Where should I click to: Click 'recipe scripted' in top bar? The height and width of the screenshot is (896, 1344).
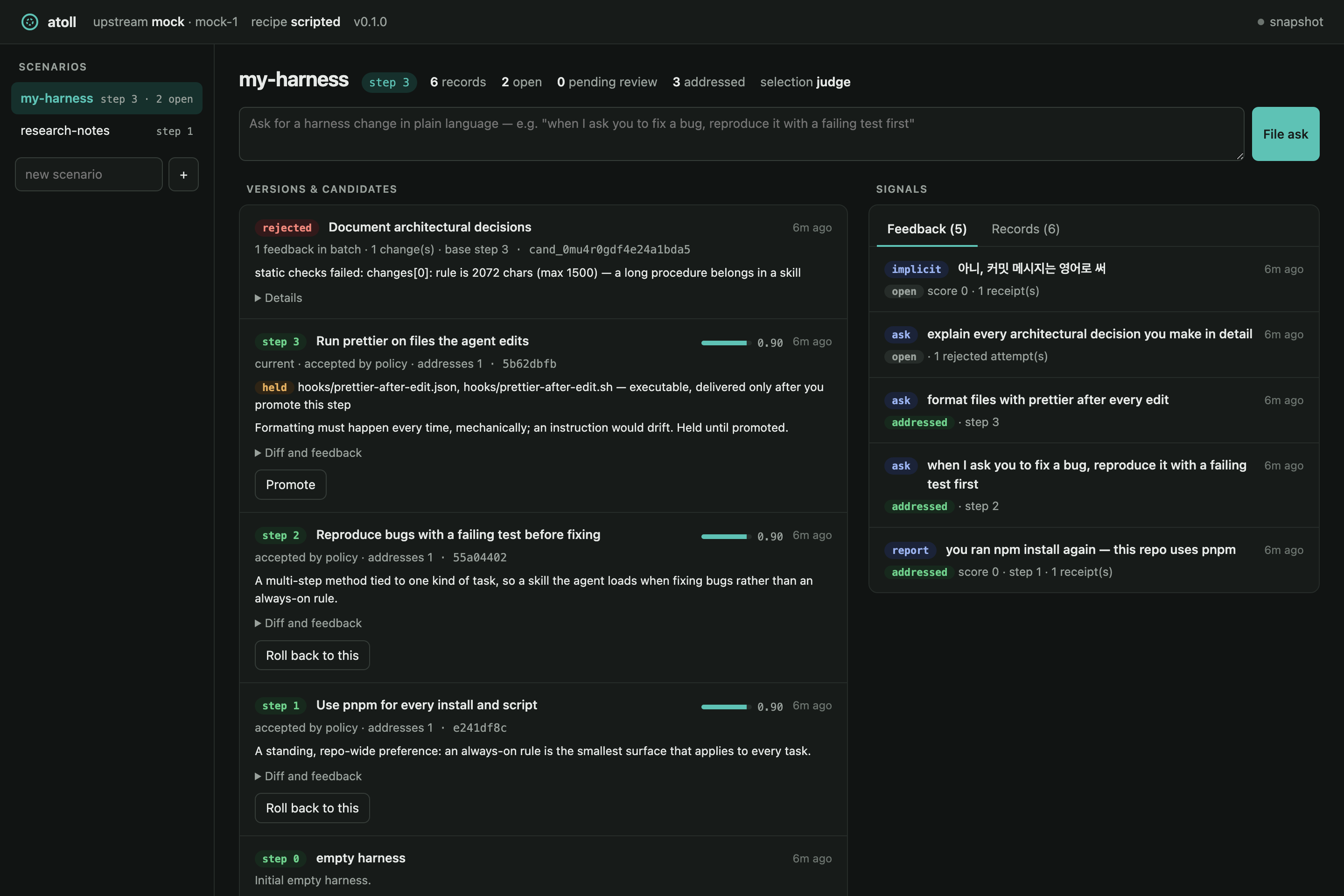point(295,22)
